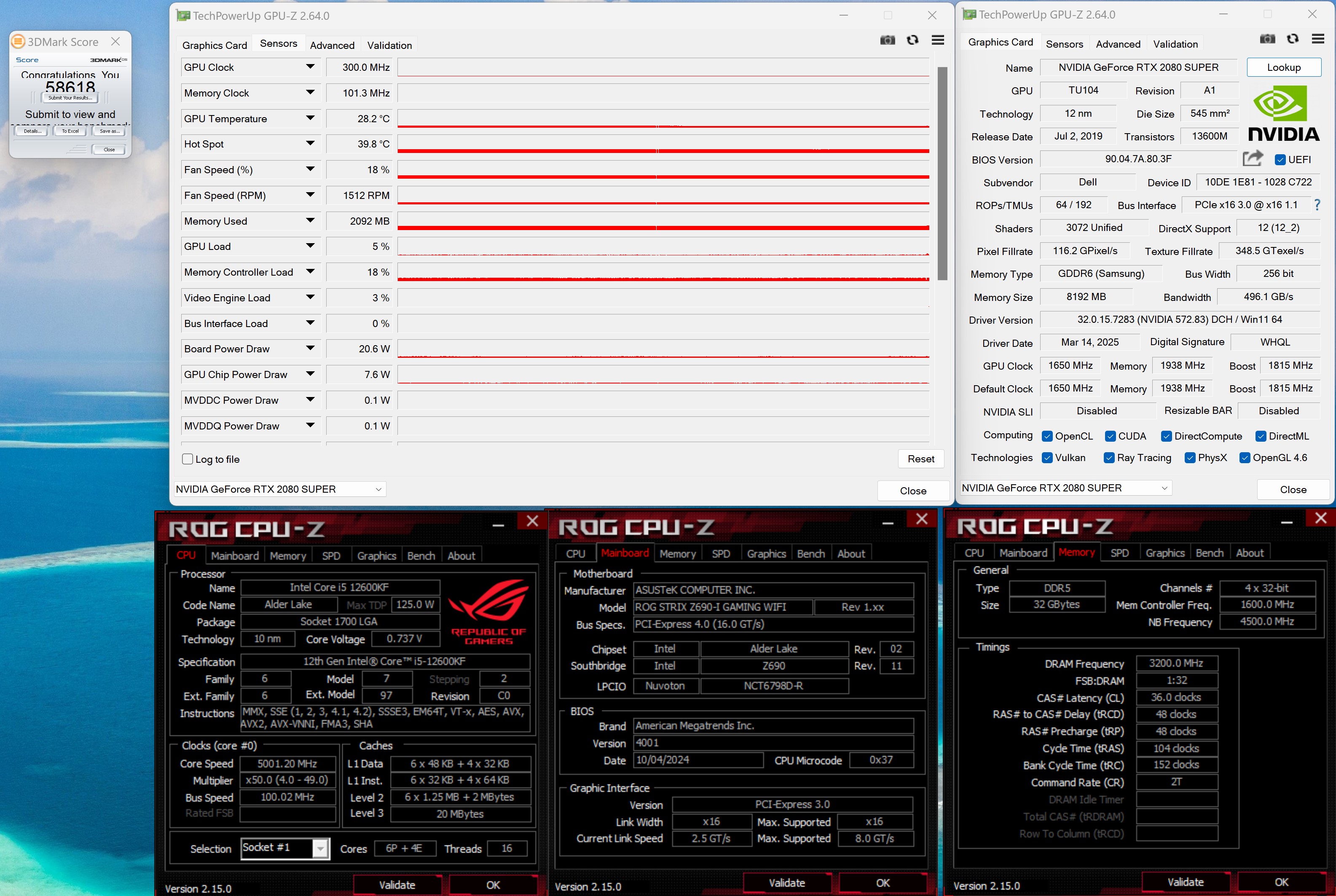The image size is (1336, 896).
Task: Click refresh icon in GPU-Z Sensors window
Action: 912,40
